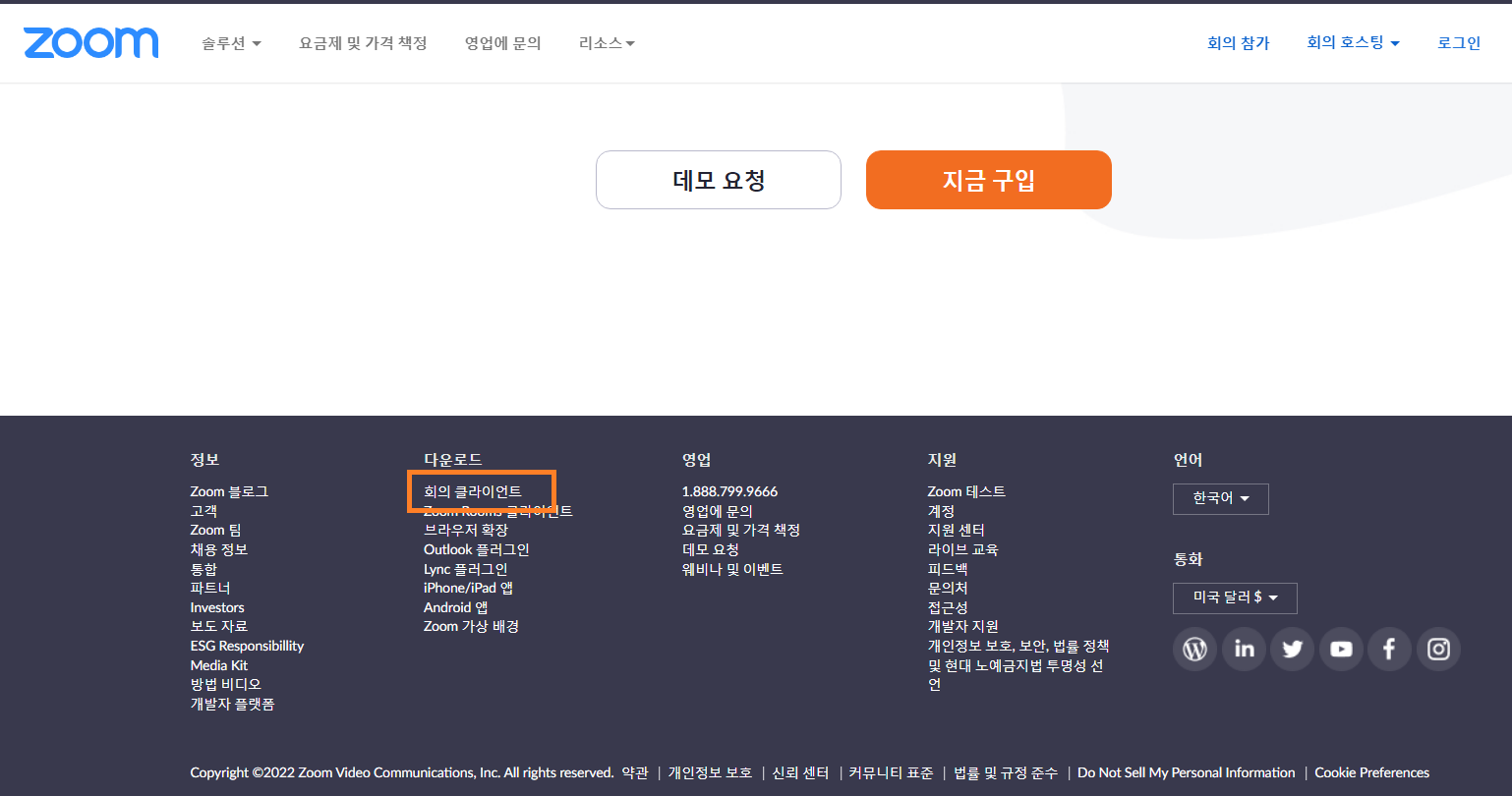The image size is (1512, 796).
Task: Open the 고객 footer link
Action: coord(204,511)
